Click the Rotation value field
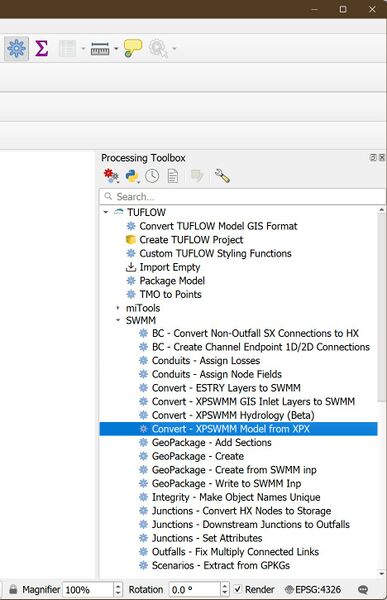The image size is (387, 600). point(195,589)
